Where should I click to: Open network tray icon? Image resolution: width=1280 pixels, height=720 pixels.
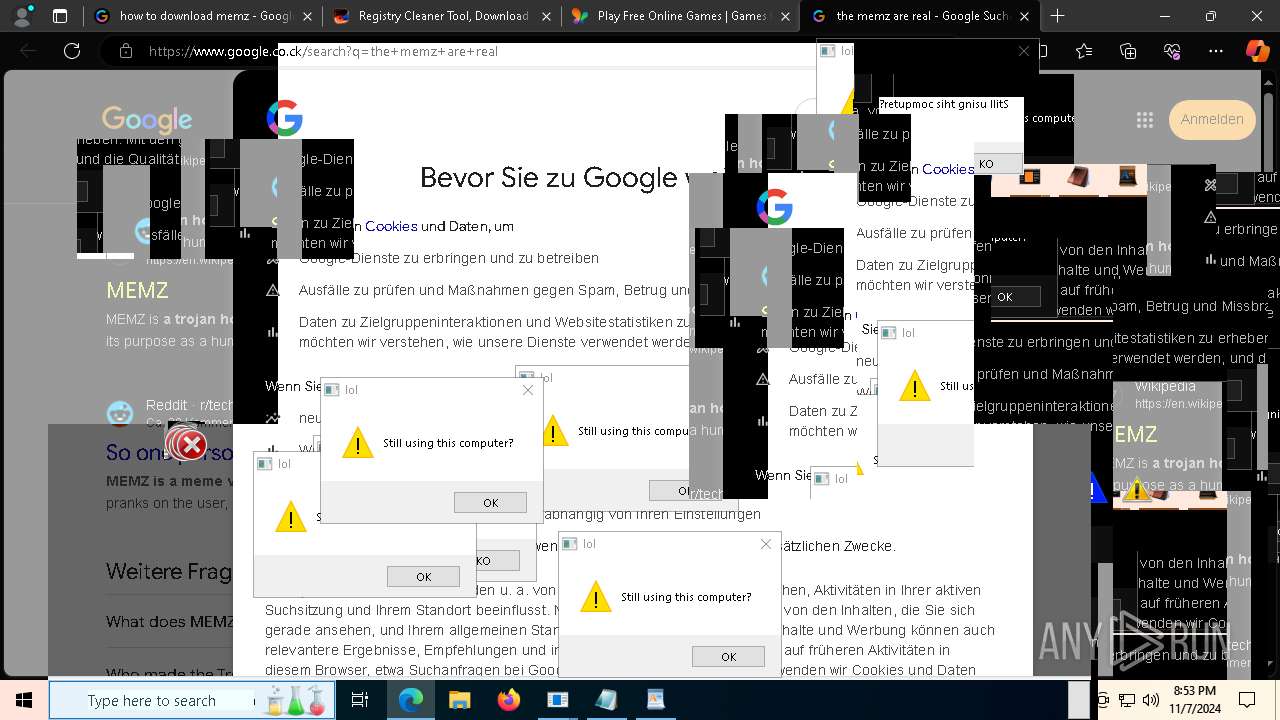click(x=1127, y=701)
